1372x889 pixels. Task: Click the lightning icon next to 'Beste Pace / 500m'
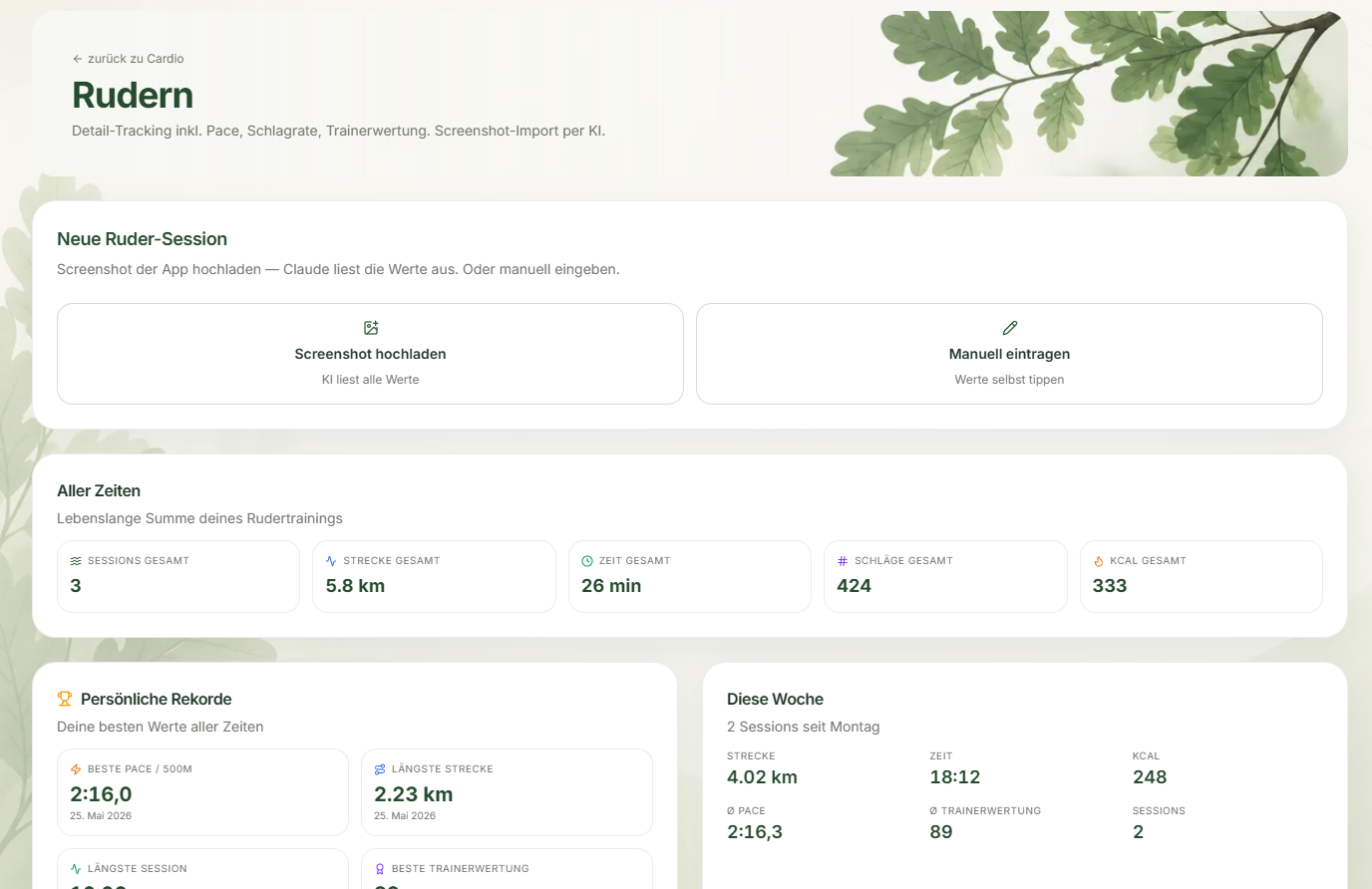coord(76,769)
